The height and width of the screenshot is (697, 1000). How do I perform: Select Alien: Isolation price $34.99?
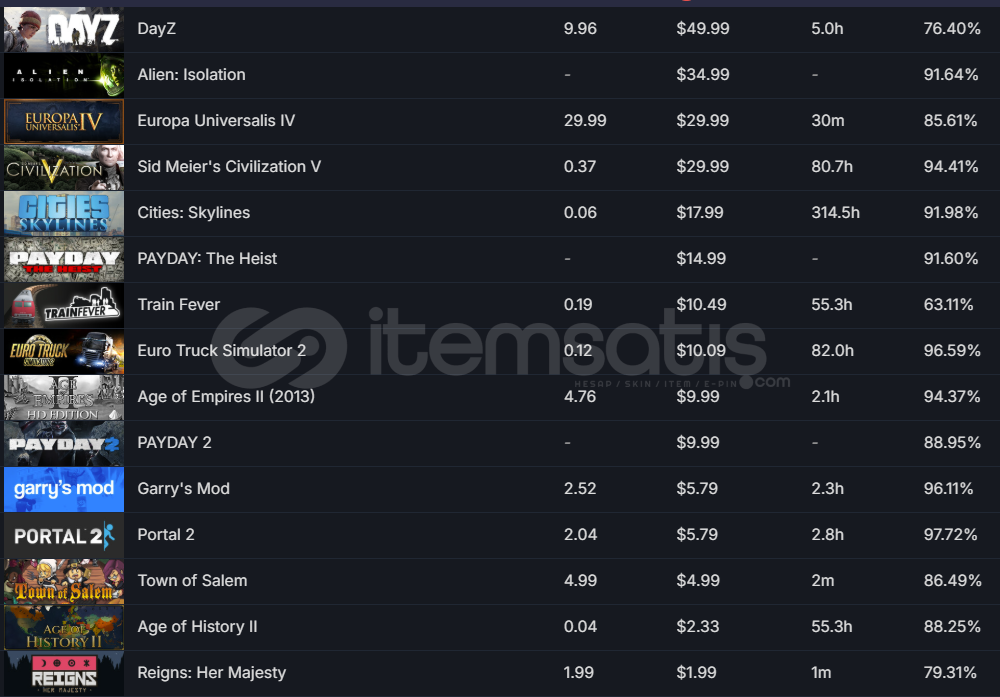[703, 75]
